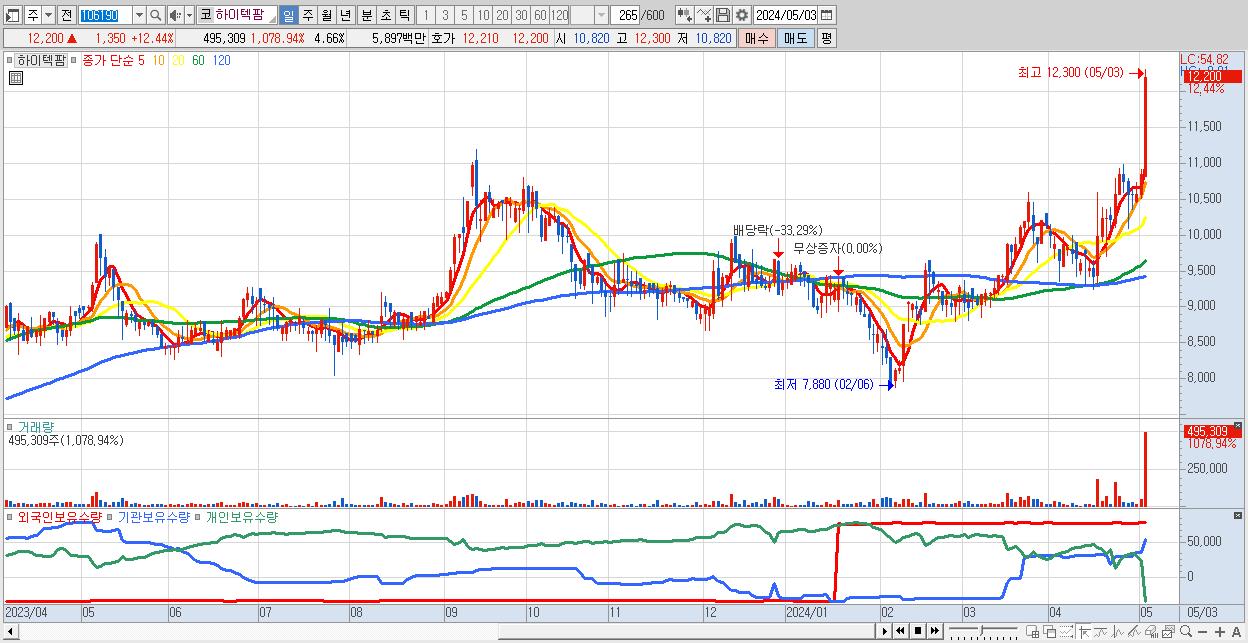Click the panel layout icon in top-left corner
1248x643 pixels.
[13, 15]
